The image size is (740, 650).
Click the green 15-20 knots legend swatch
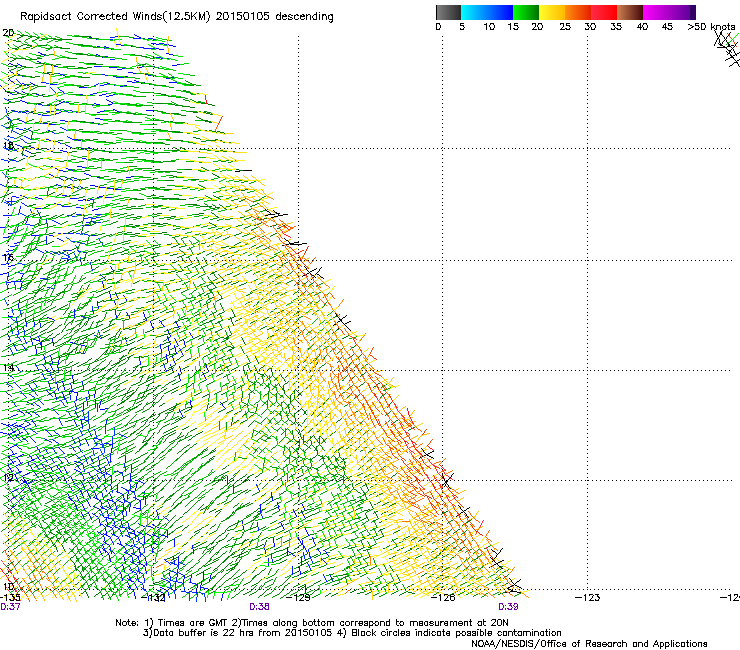[x=526, y=12]
